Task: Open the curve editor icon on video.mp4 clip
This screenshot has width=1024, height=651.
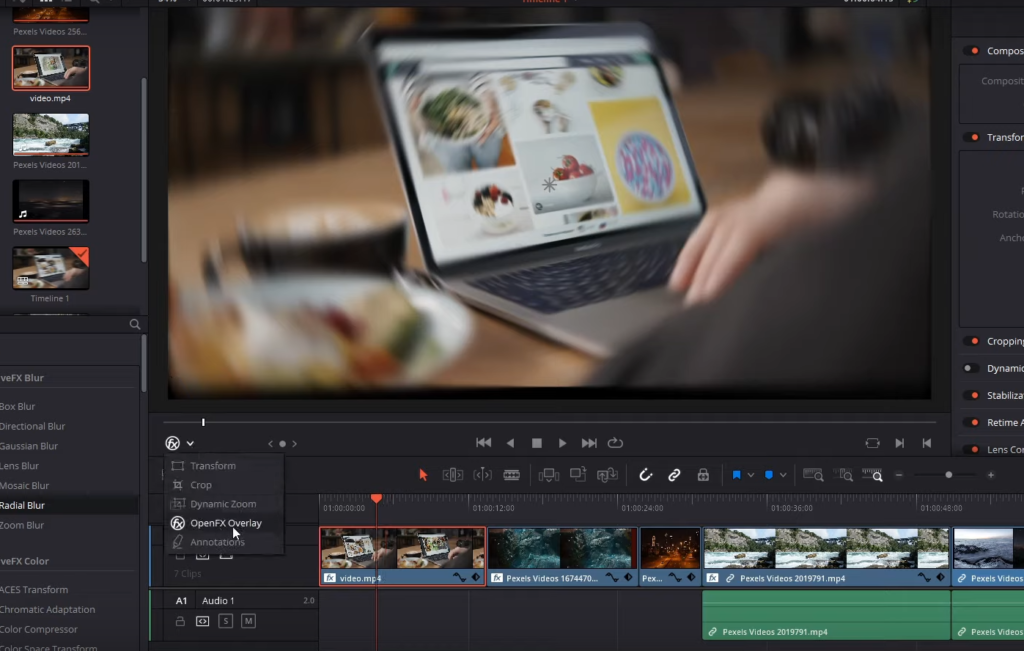Action: [x=460, y=577]
